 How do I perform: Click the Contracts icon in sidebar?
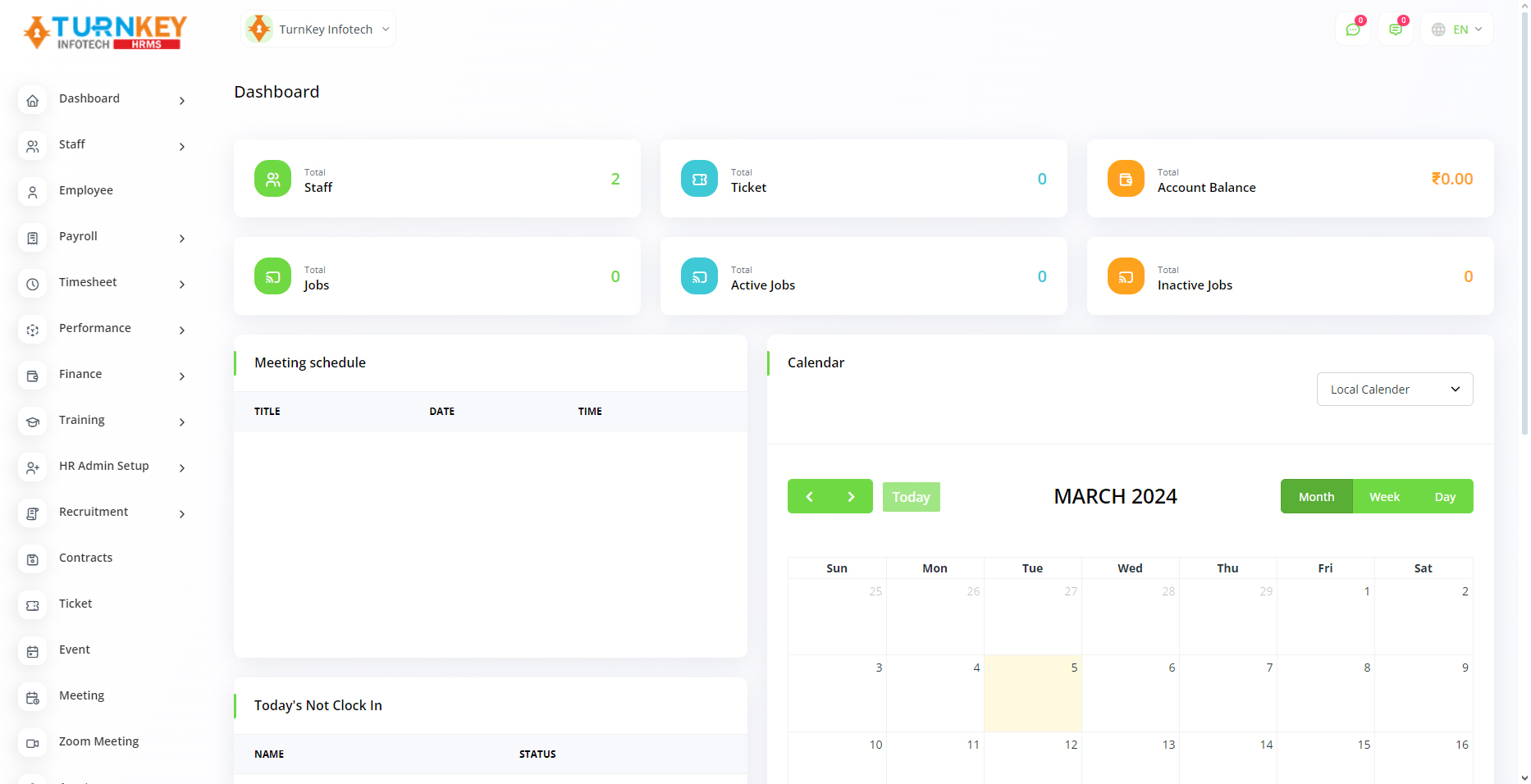pos(33,559)
